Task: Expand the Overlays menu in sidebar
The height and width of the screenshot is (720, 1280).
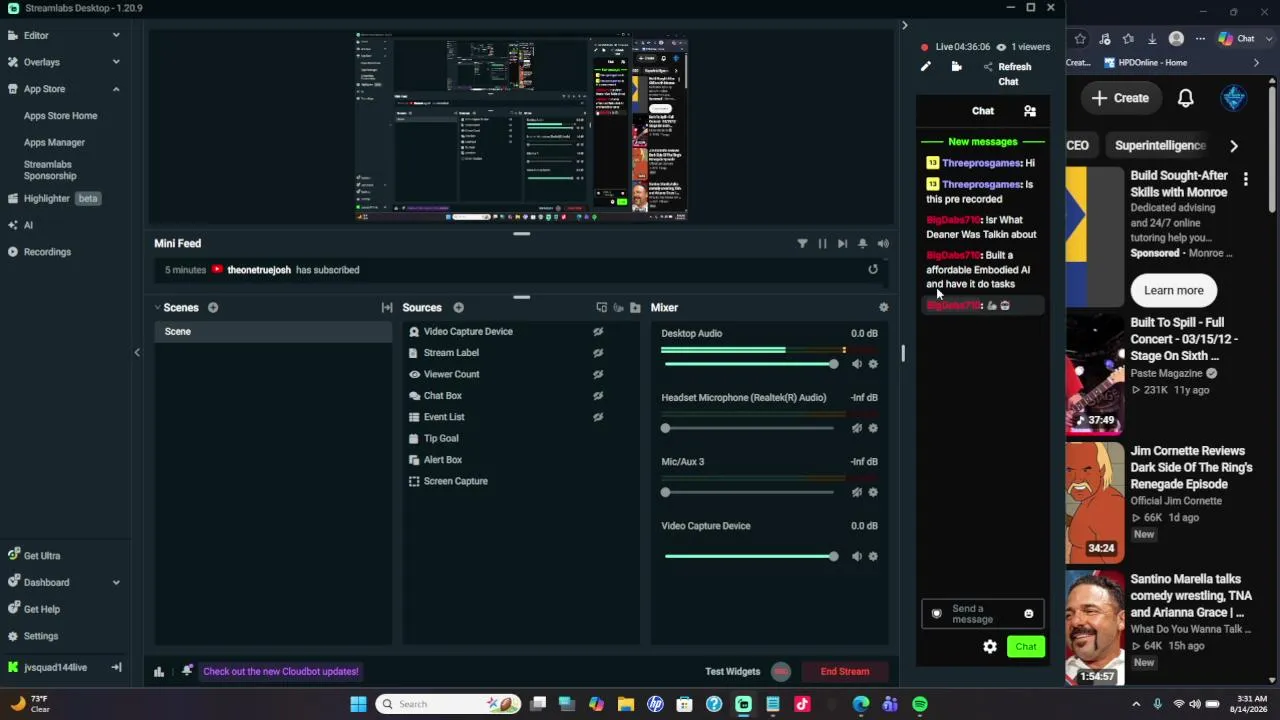Action: tap(116, 62)
